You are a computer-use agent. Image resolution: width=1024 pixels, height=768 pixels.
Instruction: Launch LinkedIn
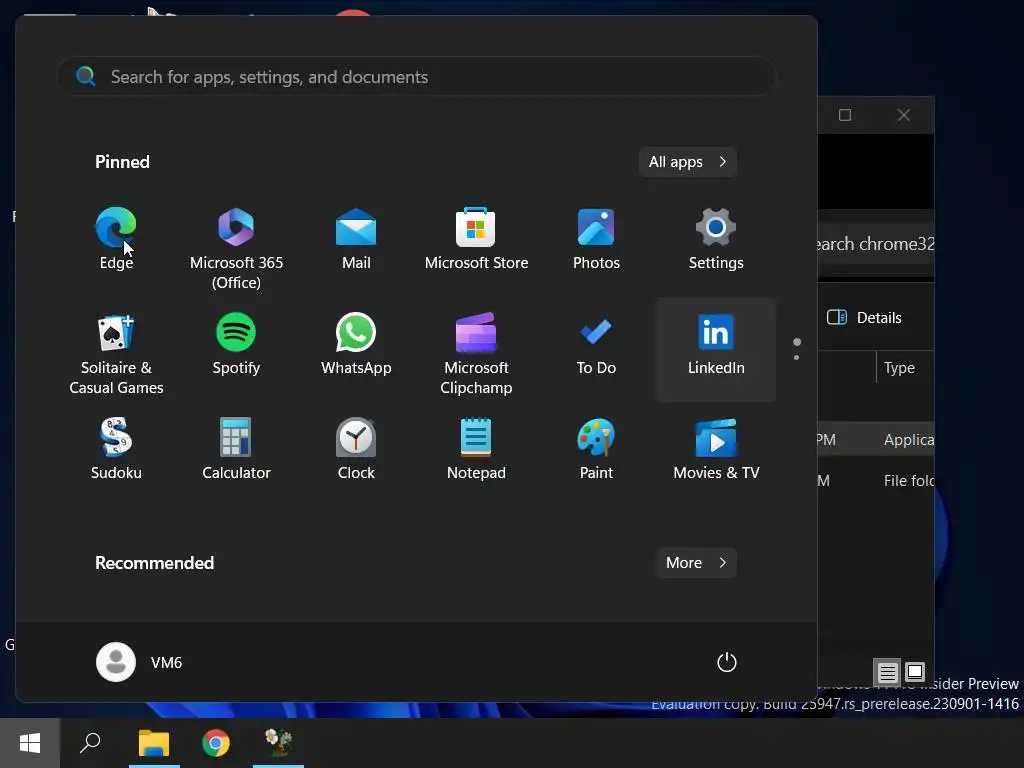pyautogui.click(x=716, y=349)
